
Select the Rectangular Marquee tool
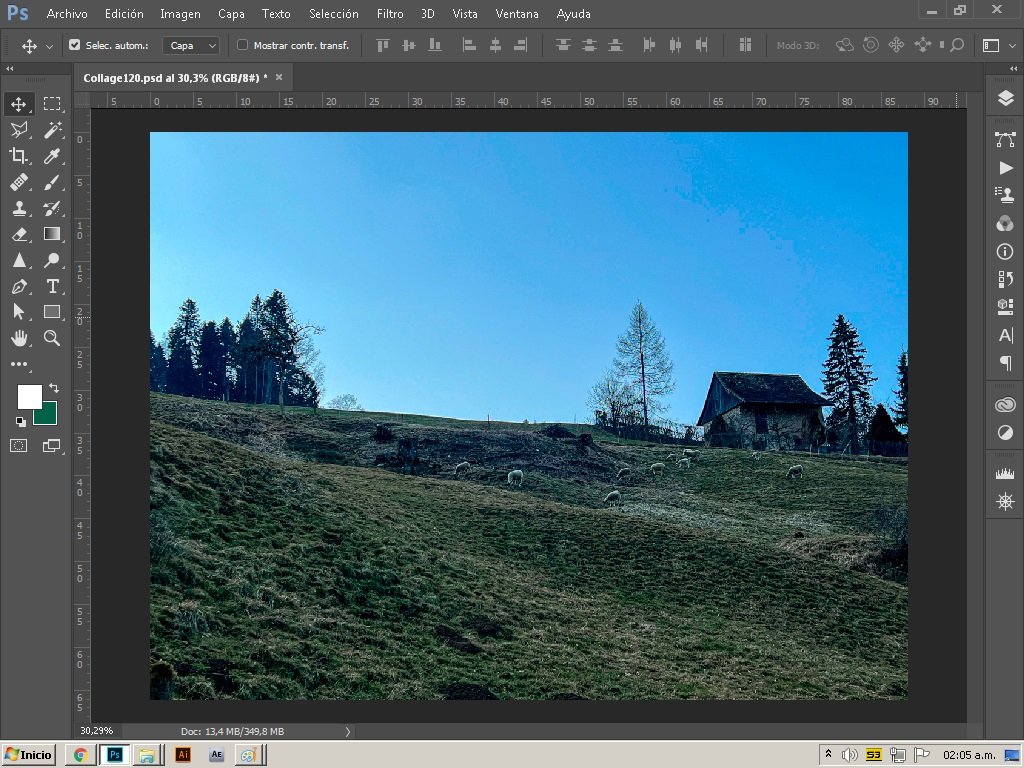[52, 104]
